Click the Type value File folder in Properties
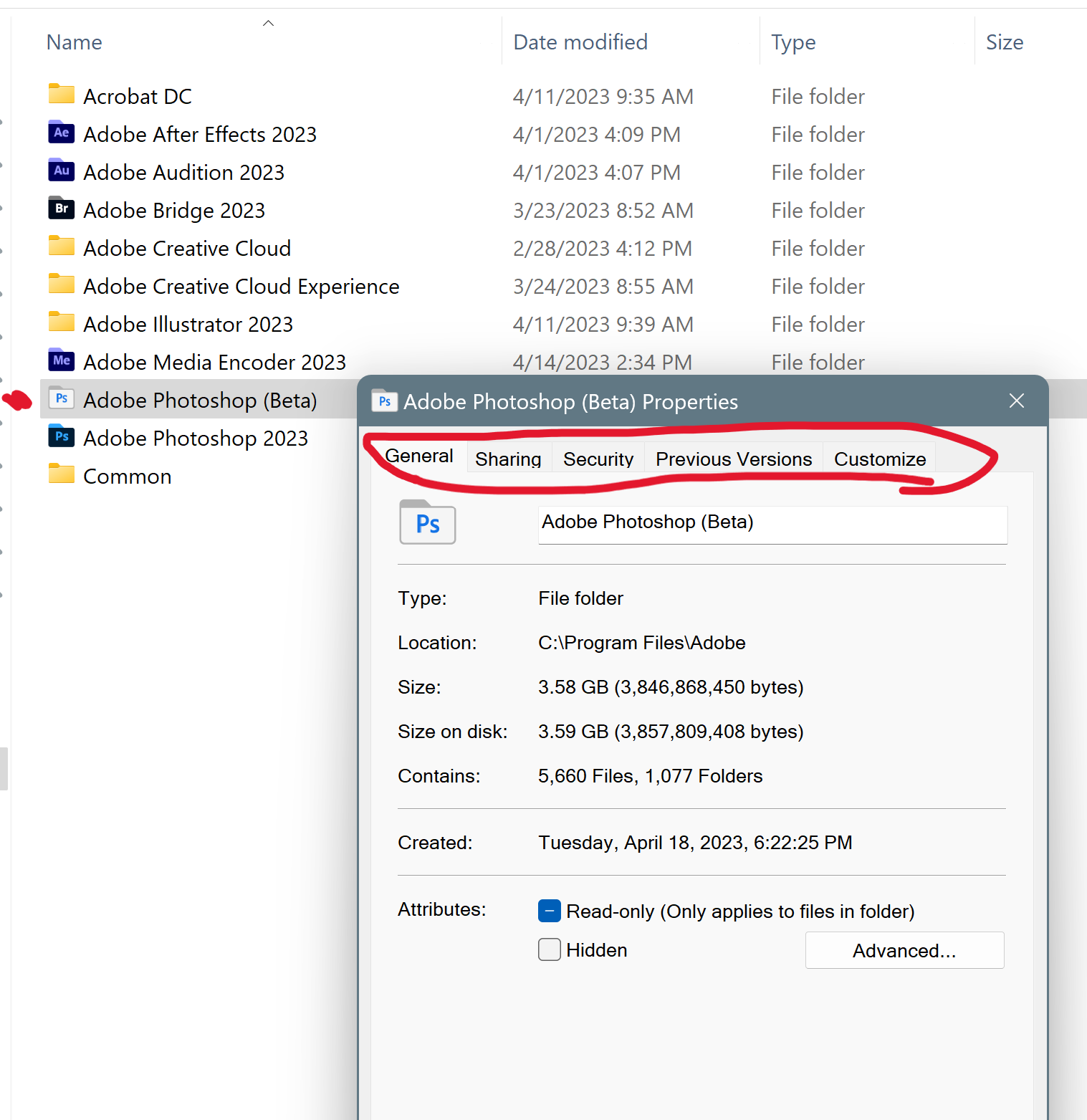1087x1120 pixels. coord(581,598)
